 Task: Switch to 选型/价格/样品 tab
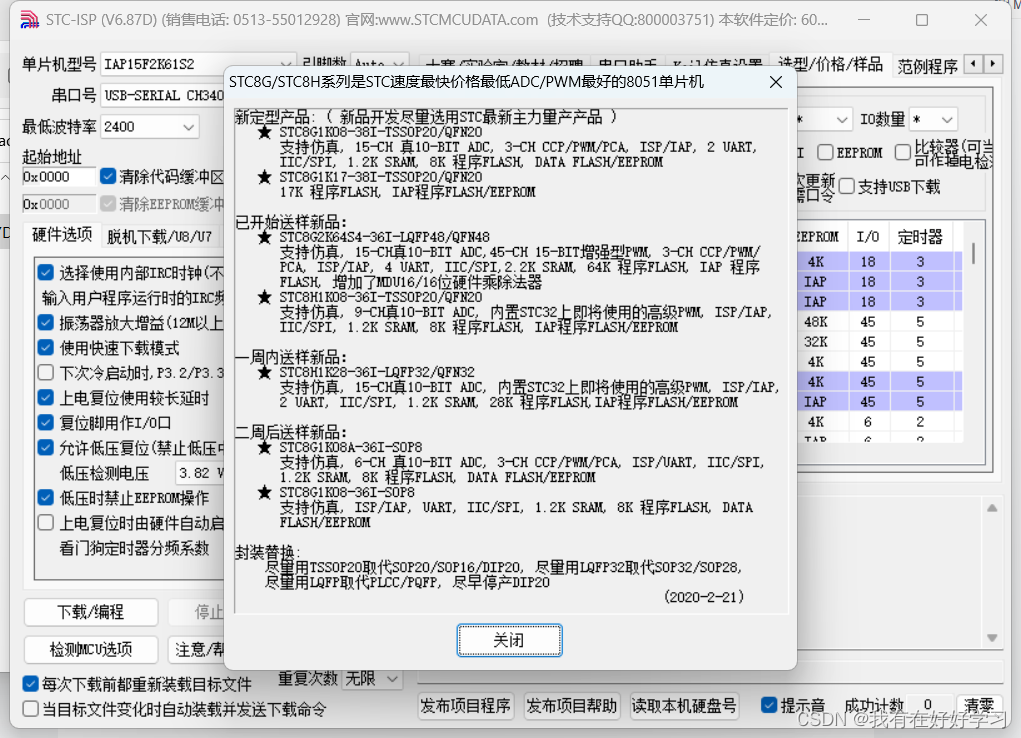point(830,64)
